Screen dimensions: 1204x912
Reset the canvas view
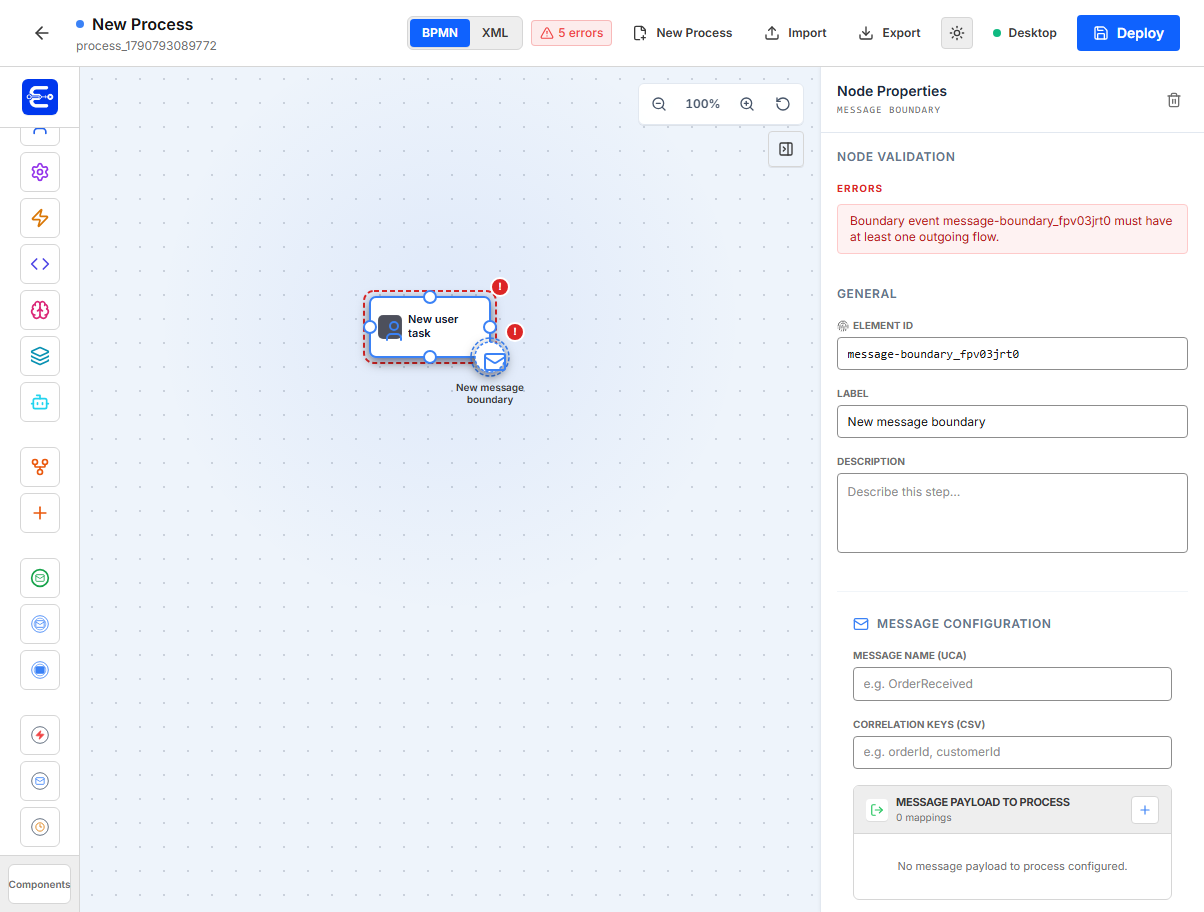tap(783, 104)
